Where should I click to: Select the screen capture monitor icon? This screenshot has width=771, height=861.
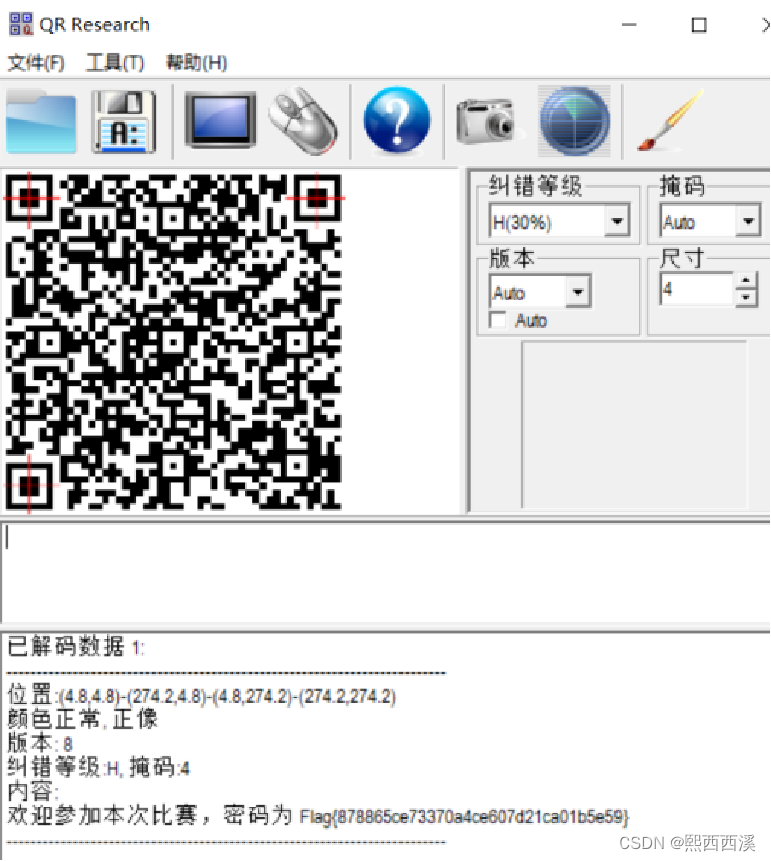[220, 120]
